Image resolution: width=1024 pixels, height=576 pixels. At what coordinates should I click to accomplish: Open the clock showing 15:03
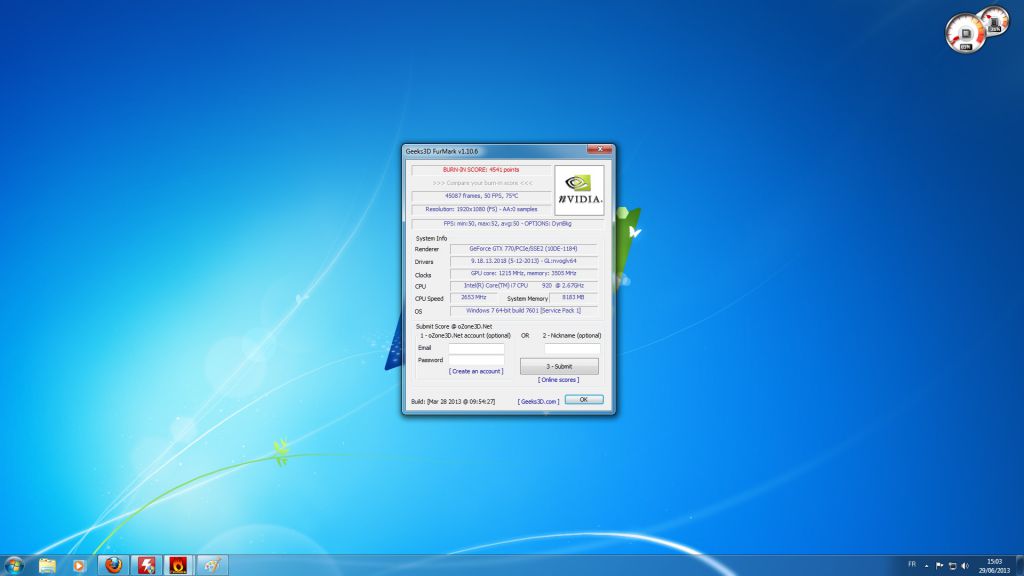tap(994, 566)
